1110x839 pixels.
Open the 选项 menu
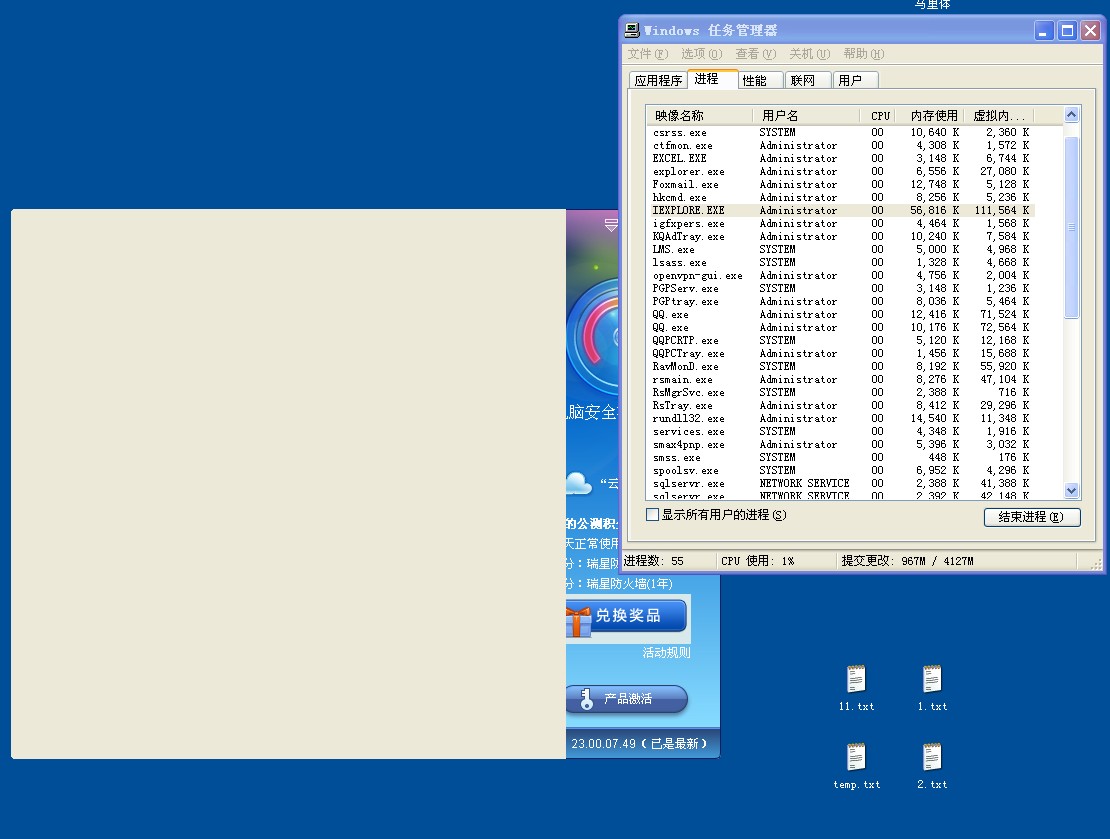[x=702, y=54]
